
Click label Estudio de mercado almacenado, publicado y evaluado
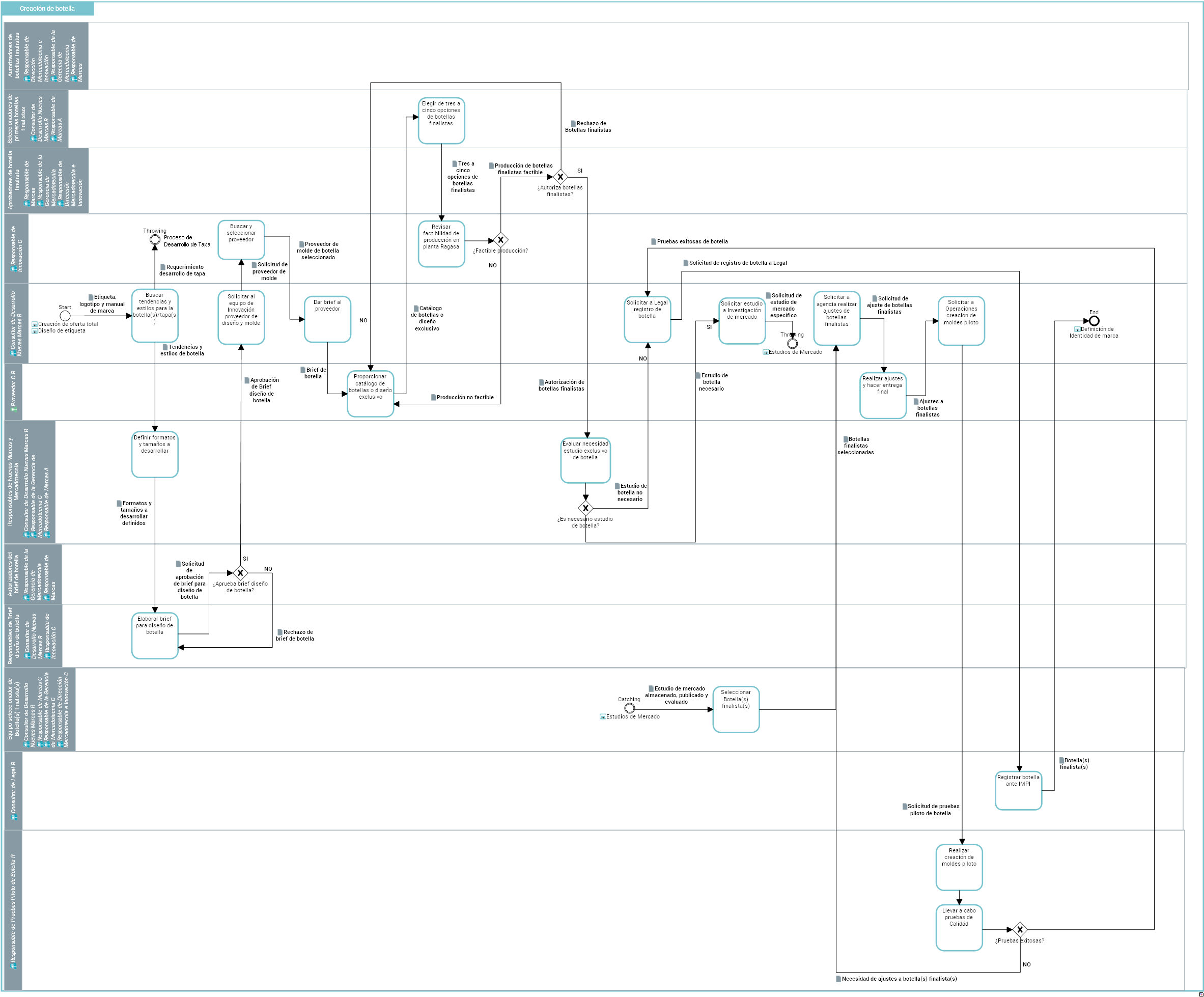point(677,695)
